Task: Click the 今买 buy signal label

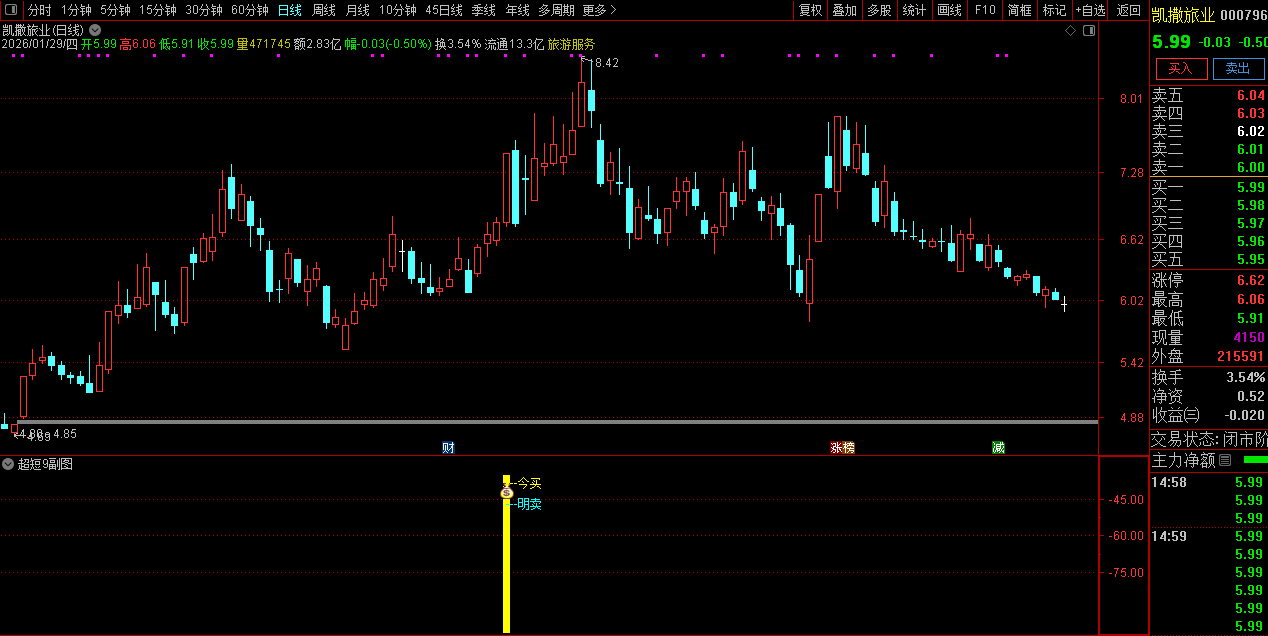Action: click(x=529, y=483)
